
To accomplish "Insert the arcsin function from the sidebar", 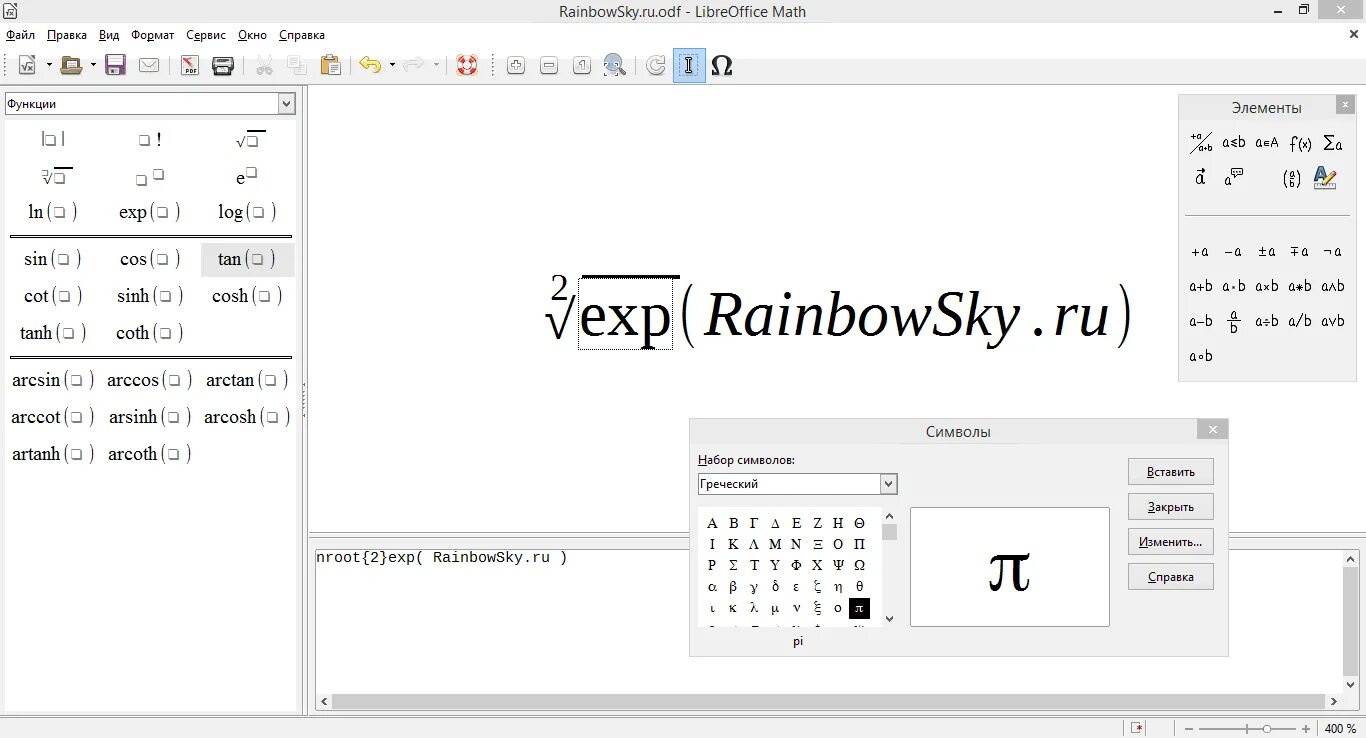I will coord(53,380).
